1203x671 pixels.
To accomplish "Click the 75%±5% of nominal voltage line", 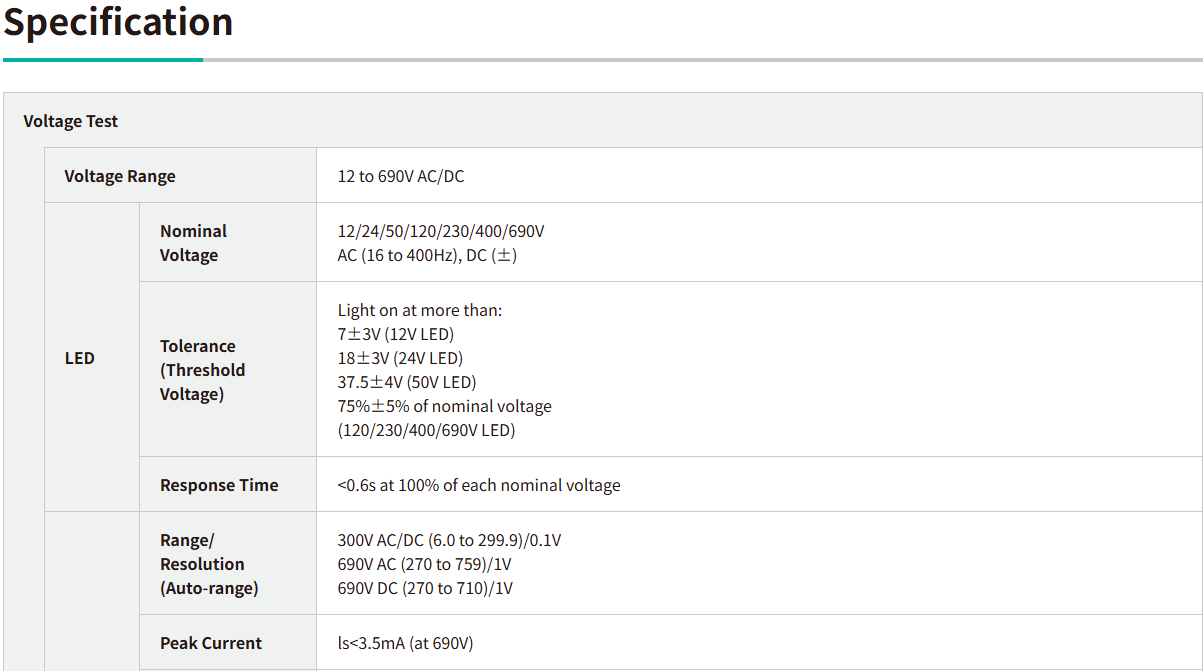I will [445, 406].
